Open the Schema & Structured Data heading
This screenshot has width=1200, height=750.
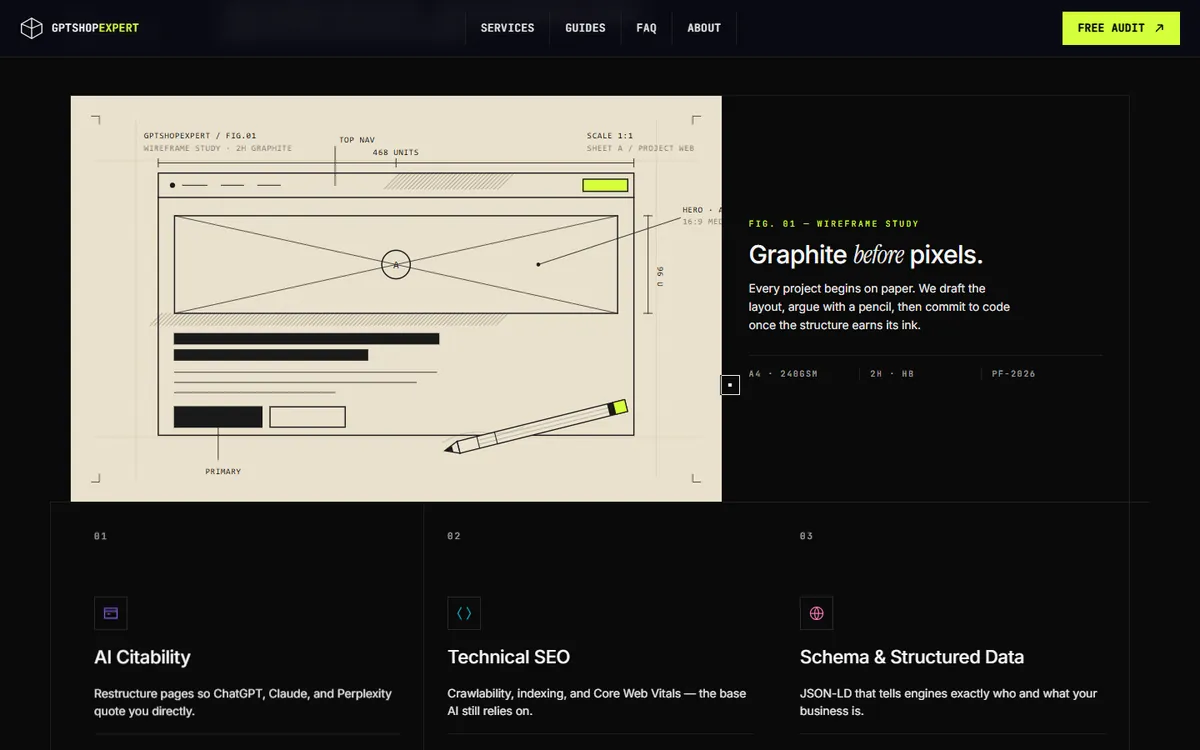[x=912, y=657]
